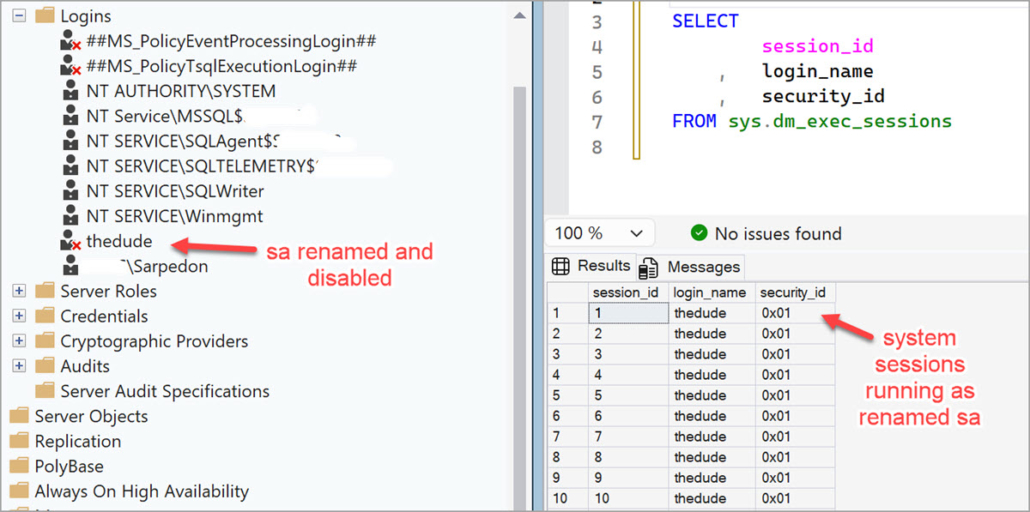This screenshot has height=512, width=1030.
Task: Click the disabled thedude login icon
Action: [x=70, y=241]
